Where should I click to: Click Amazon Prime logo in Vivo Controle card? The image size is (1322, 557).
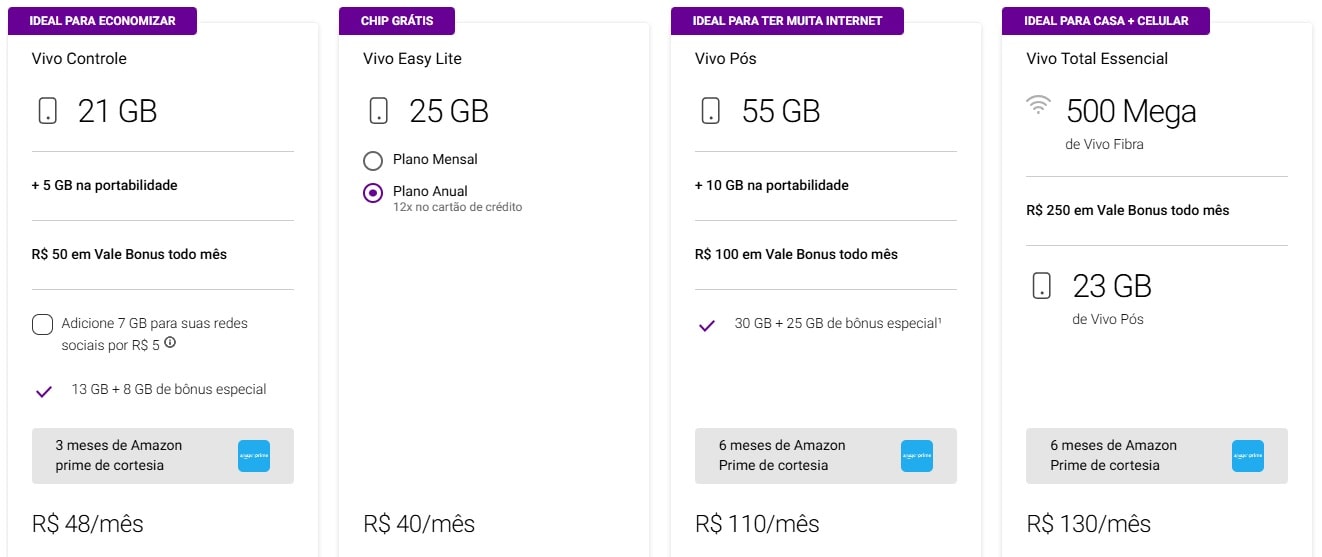tap(254, 456)
